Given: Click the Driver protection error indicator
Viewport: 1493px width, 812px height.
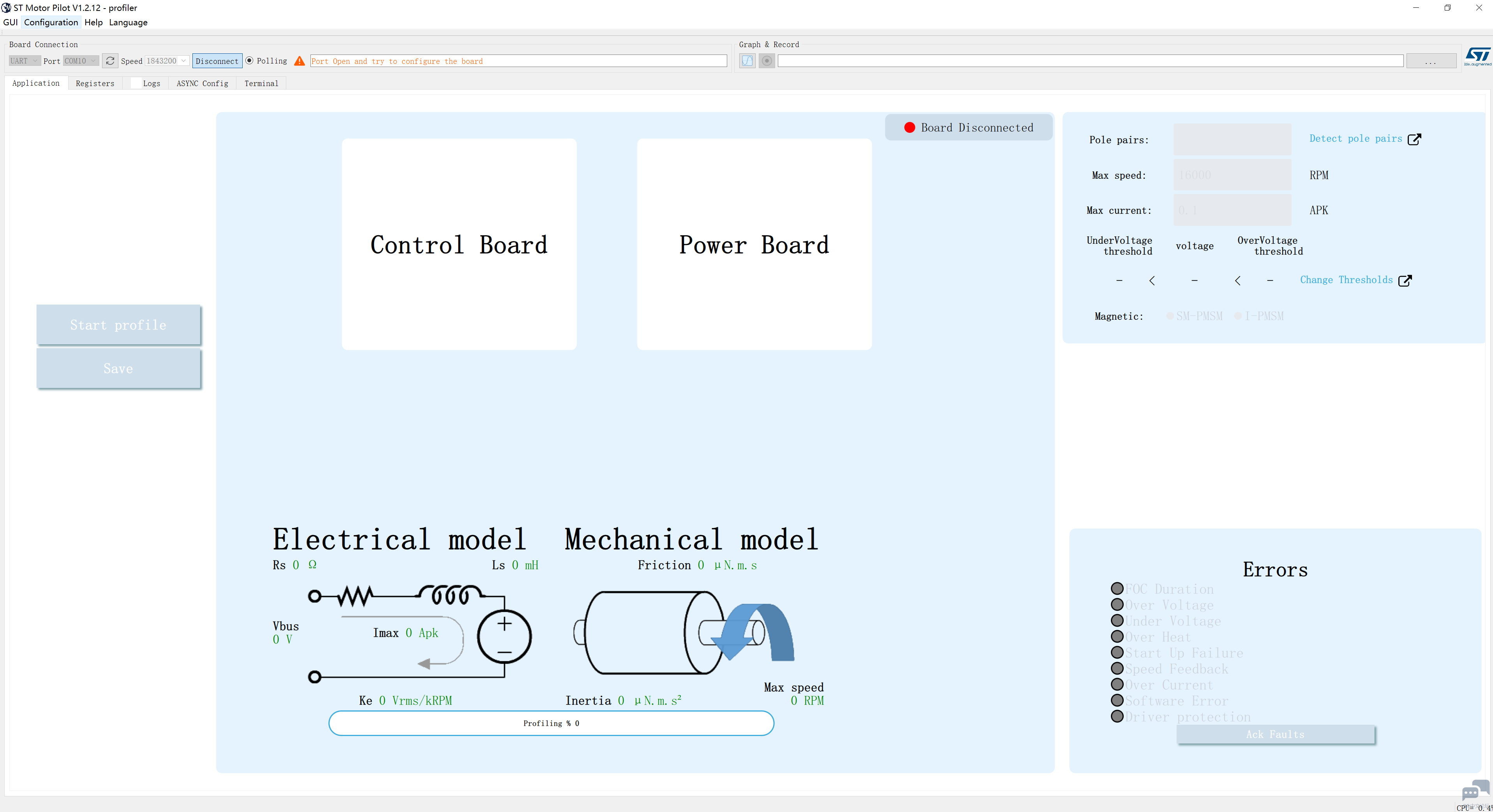Looking at the screenshot, I should [x=1117, y=716].
